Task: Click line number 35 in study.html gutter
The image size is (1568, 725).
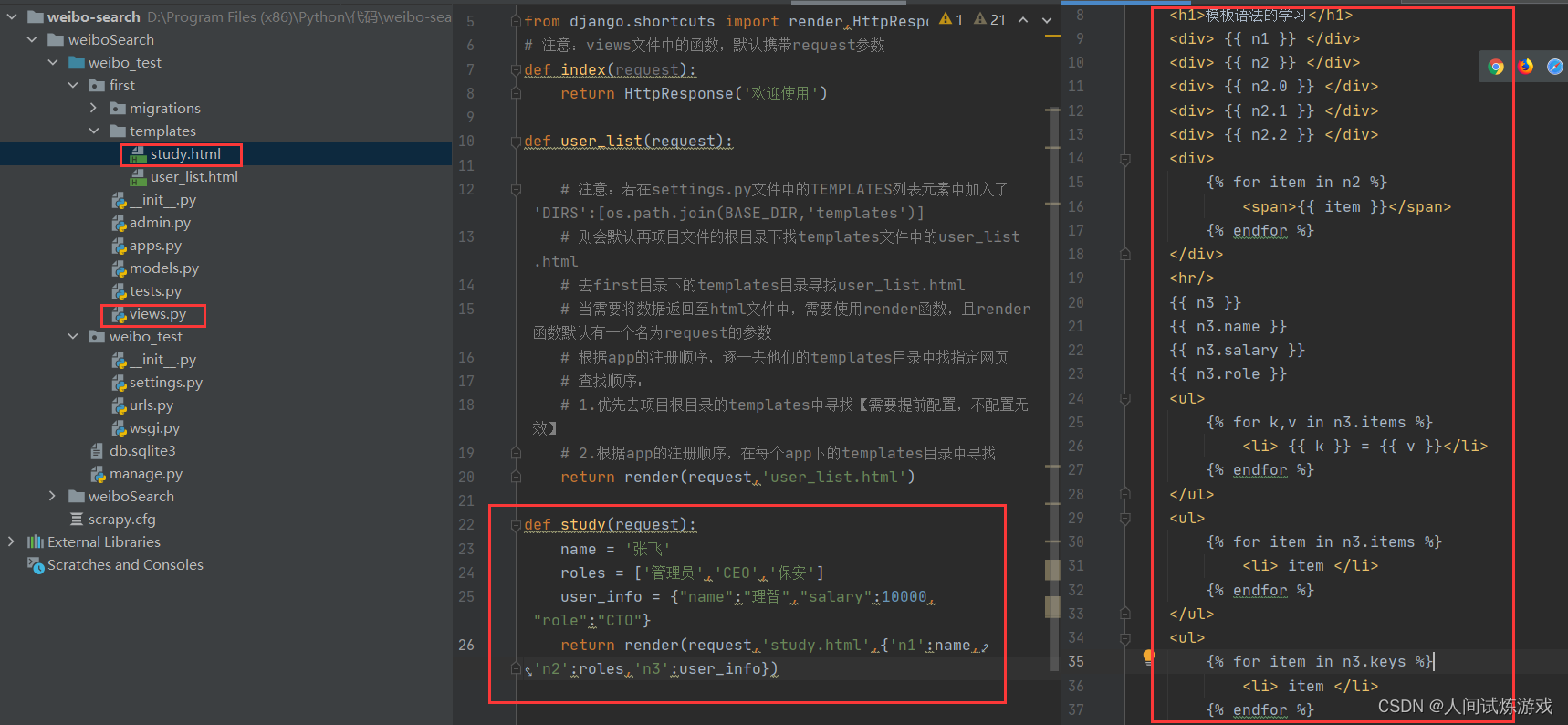Action: [1076, 661]
